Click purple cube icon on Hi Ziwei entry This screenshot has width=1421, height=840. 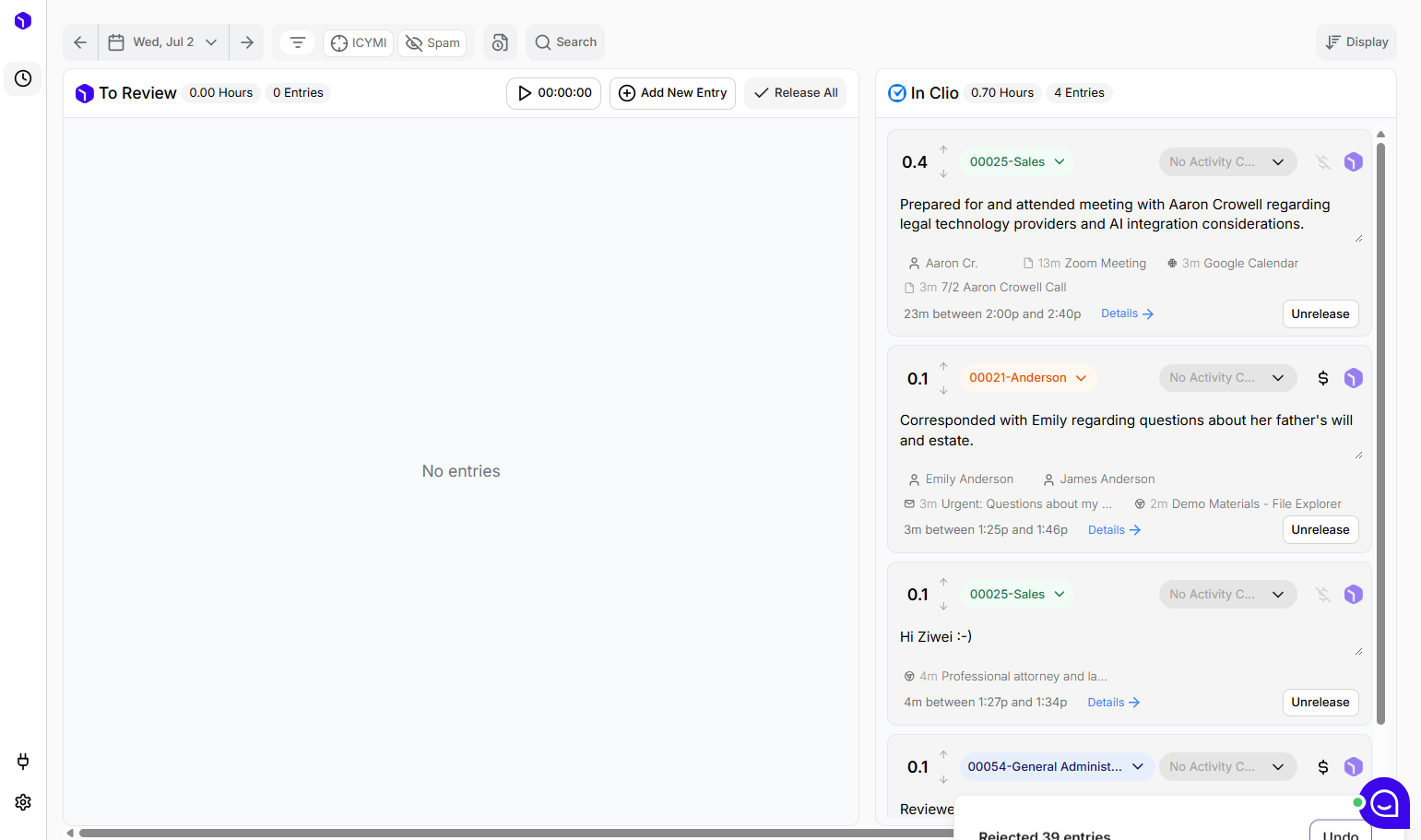point(1353,595)
